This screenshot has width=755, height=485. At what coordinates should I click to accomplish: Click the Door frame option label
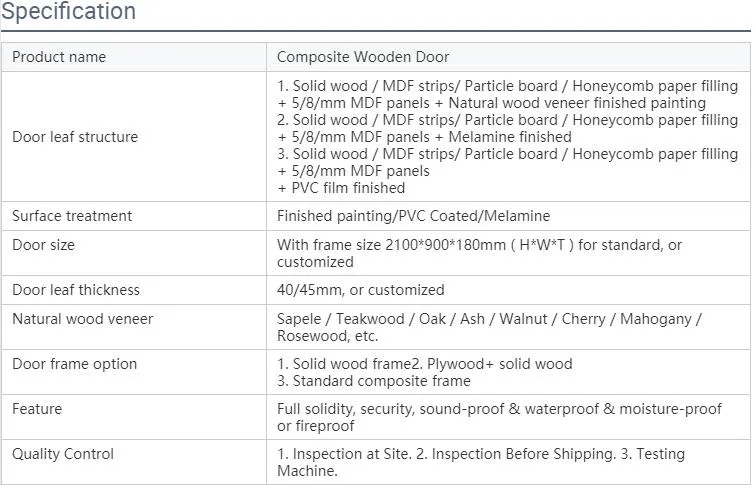click(74, 364)
